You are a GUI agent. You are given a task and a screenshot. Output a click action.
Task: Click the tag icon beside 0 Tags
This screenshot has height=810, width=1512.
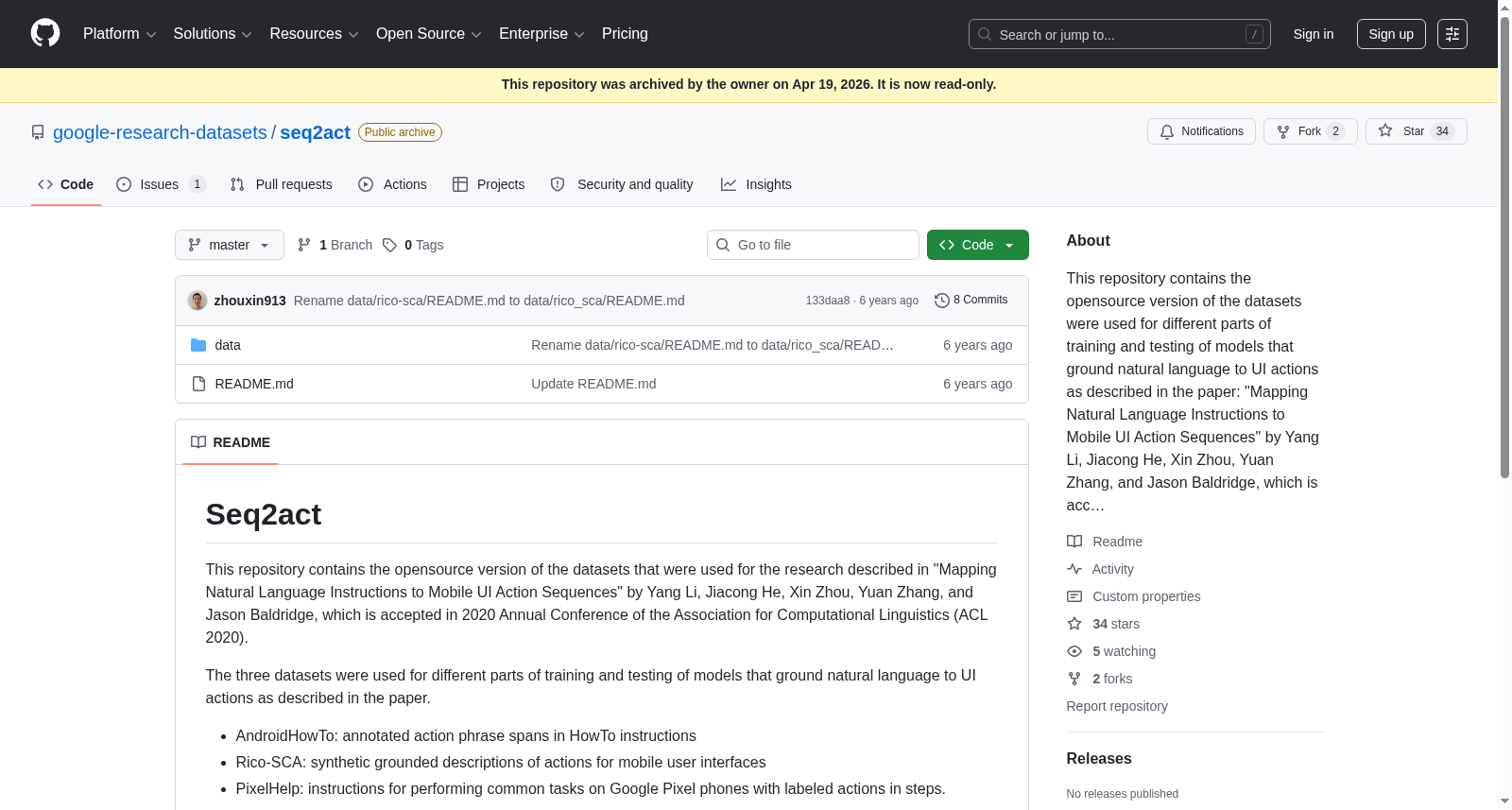pos(389,245)
